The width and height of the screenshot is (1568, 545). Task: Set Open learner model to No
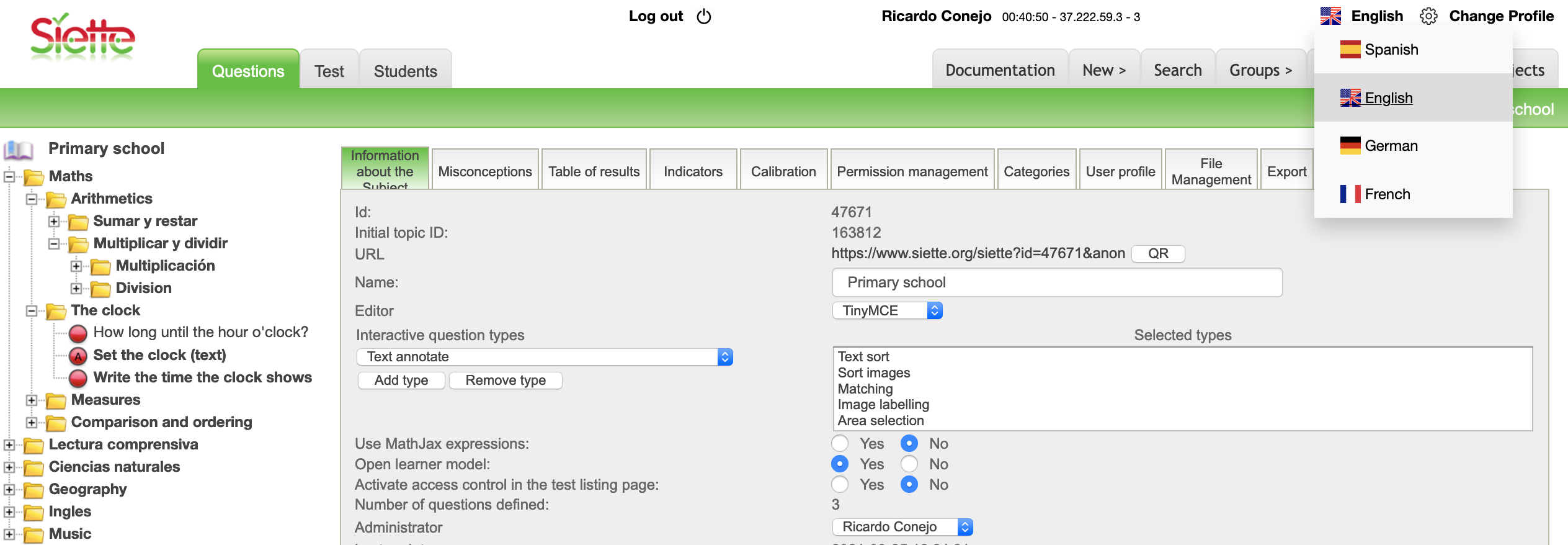[909, 464]
